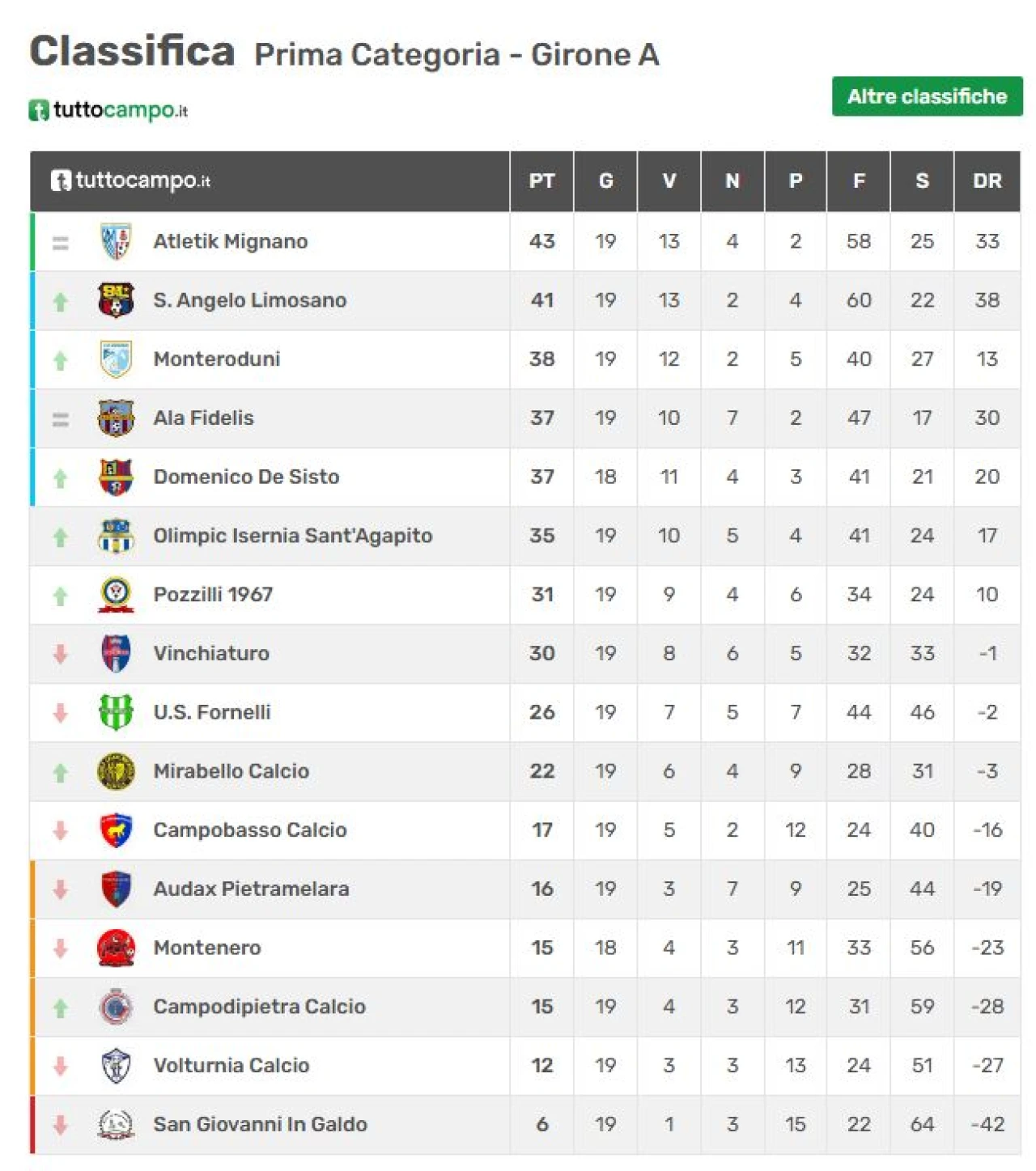Viewport: 1036px width, 1171px height.
Task: Select the DR column header
Action: [x=987, y=181]
